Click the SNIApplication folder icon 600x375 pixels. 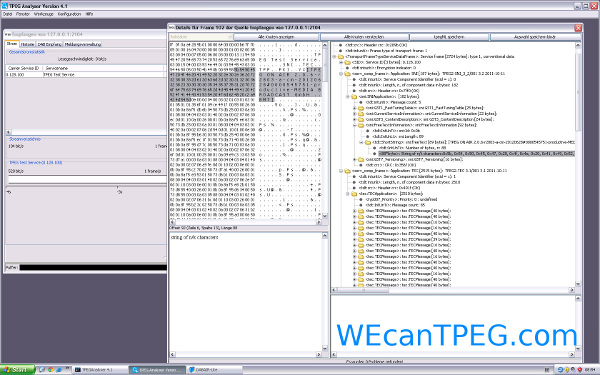pyautogui.click(x=354, y=97)
